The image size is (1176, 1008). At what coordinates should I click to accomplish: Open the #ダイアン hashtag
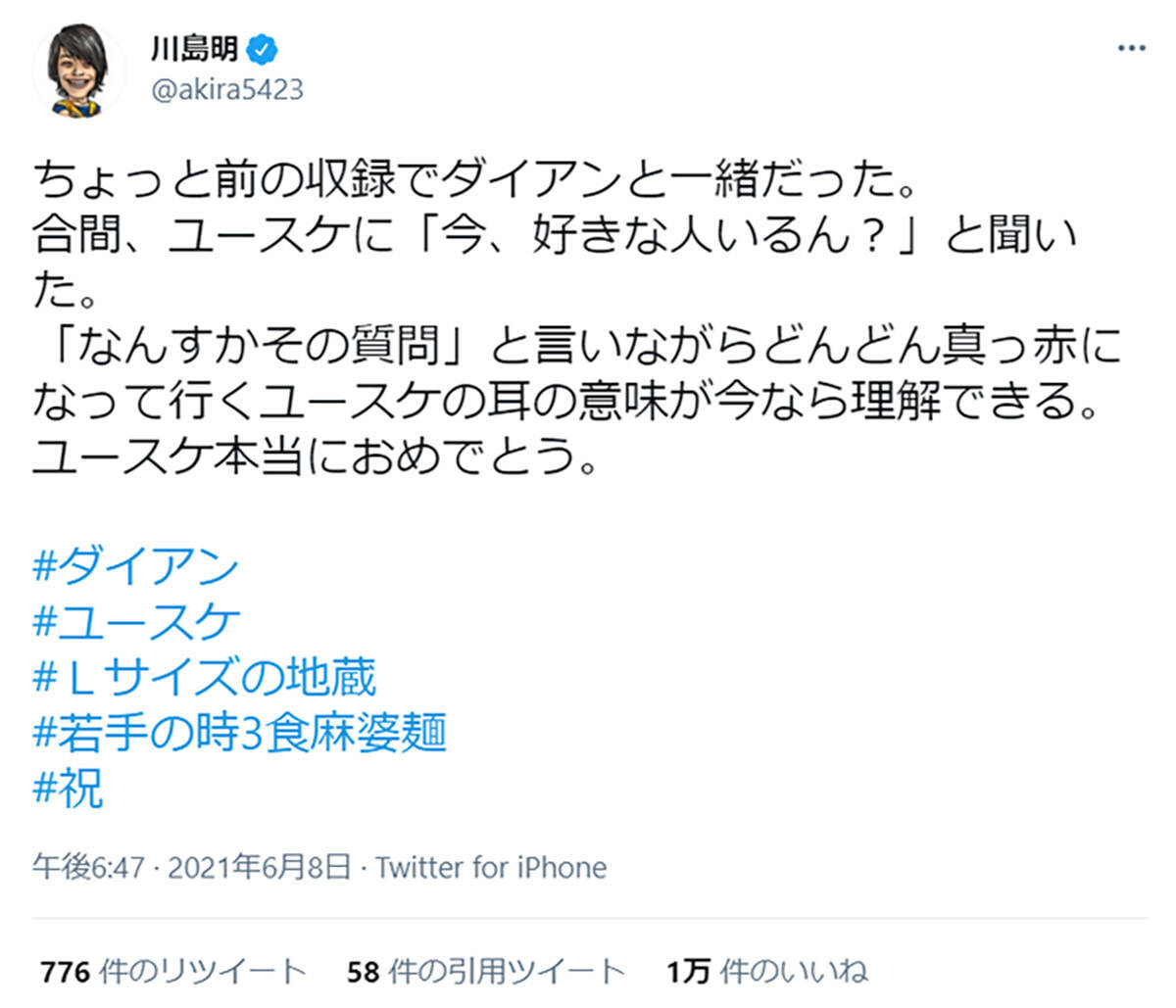tap(136, 567)
